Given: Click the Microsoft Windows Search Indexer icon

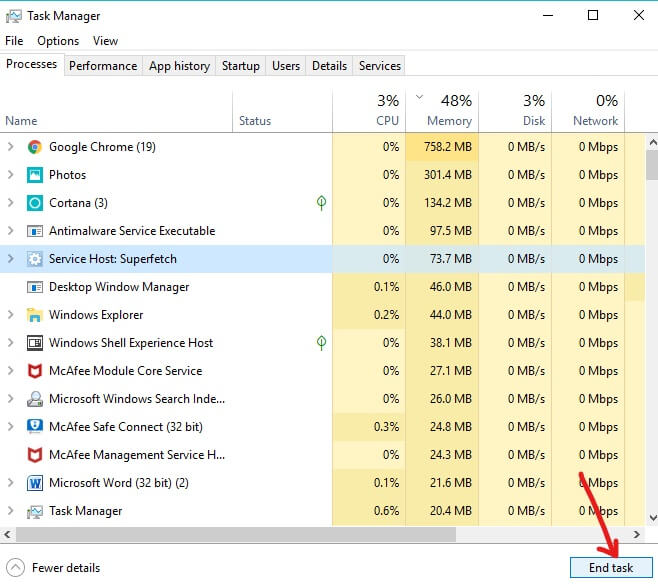Looking at the screenshot, I should tap(34, 399).
